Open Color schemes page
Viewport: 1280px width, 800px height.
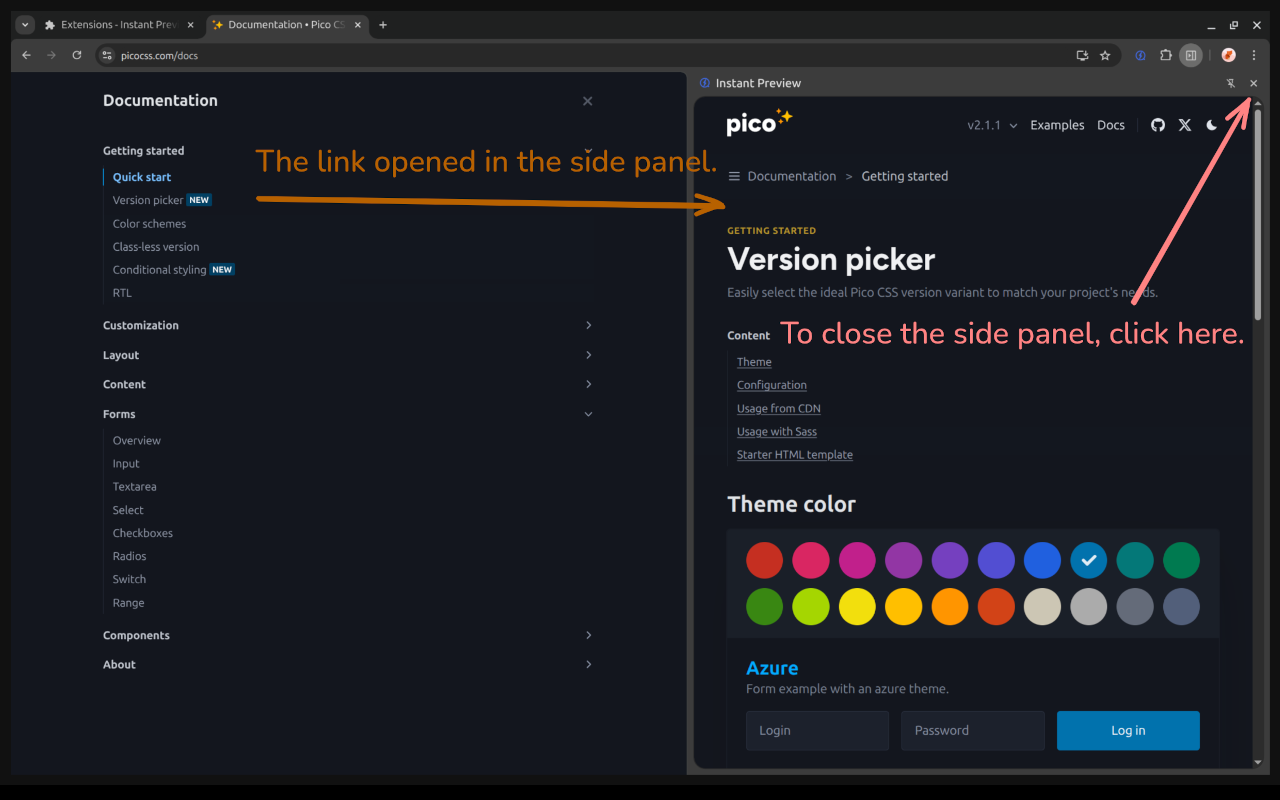149,224
